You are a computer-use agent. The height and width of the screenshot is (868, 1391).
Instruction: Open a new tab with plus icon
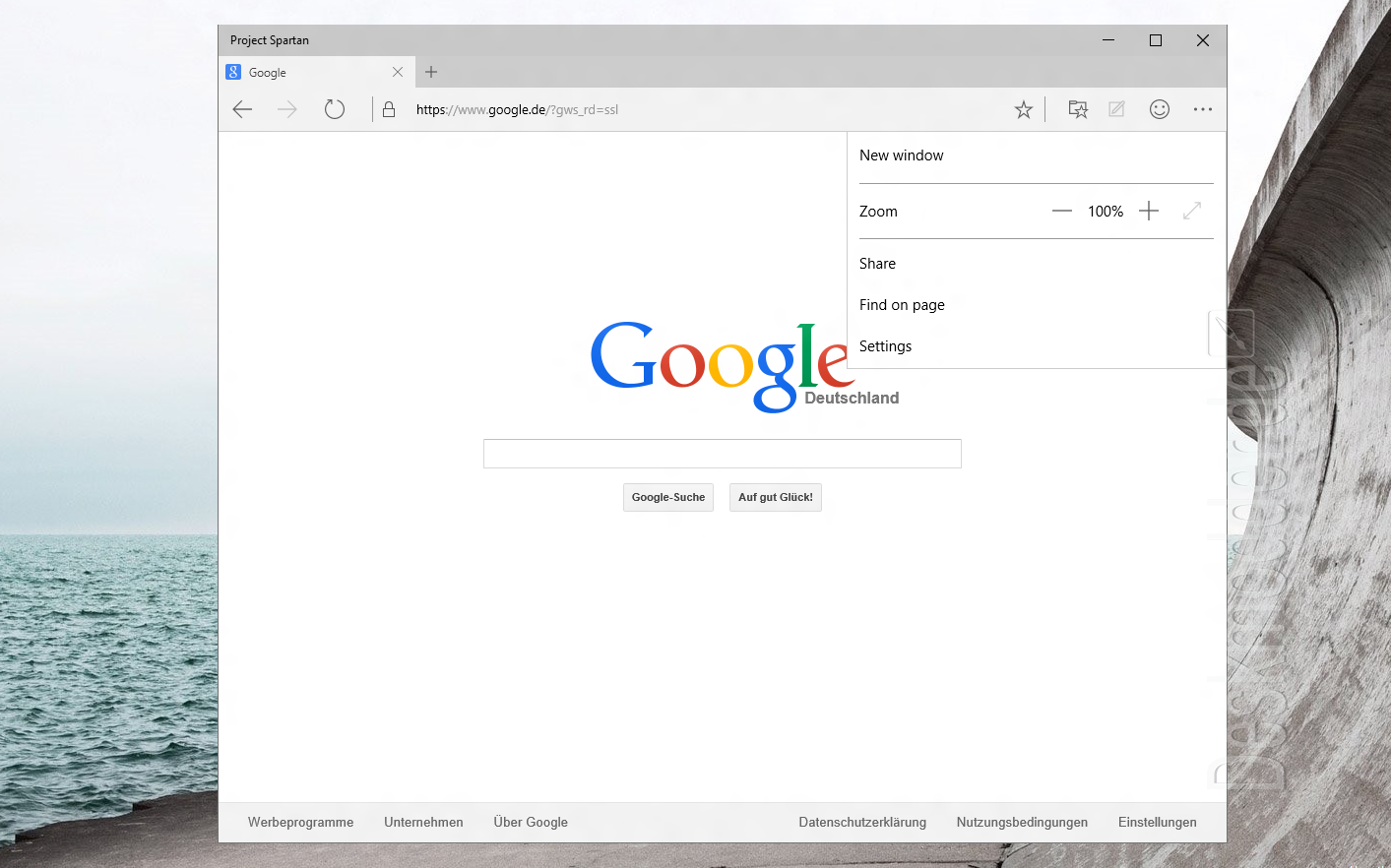point(431,72)
